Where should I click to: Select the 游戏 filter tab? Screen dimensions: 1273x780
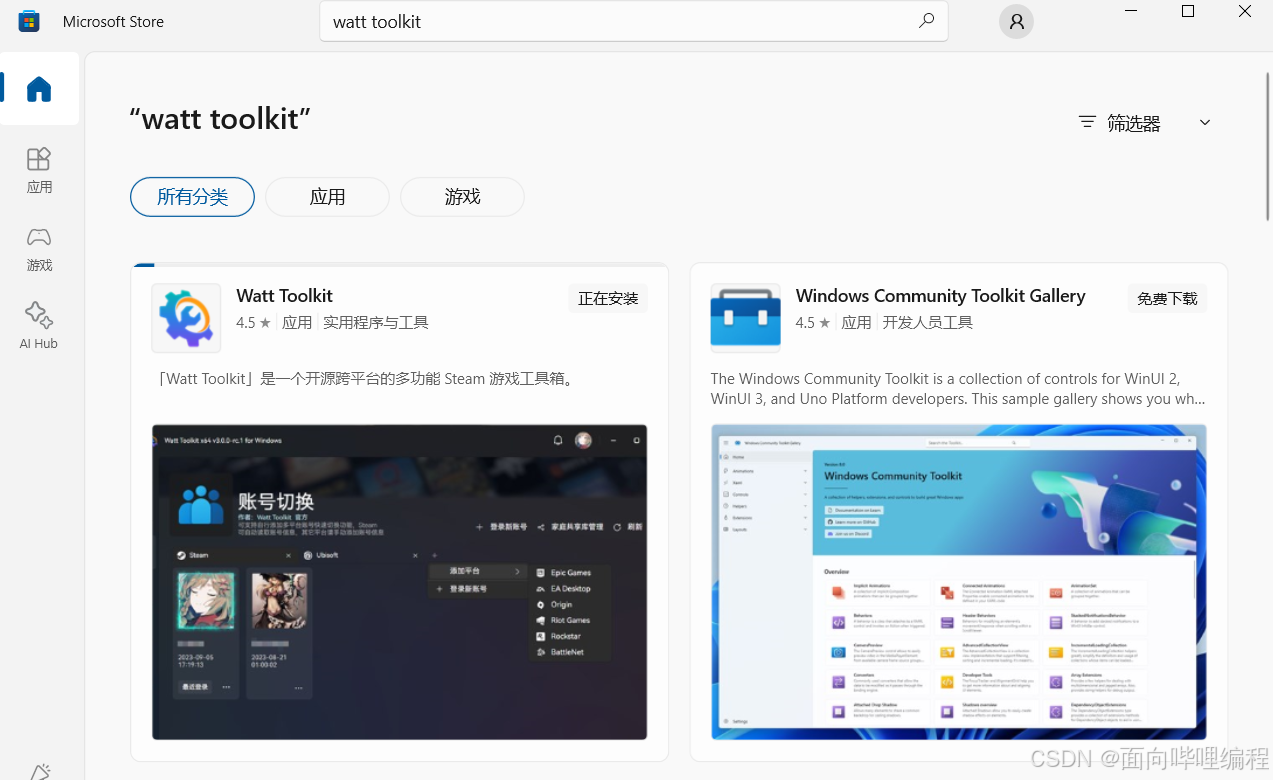(462, 197)
